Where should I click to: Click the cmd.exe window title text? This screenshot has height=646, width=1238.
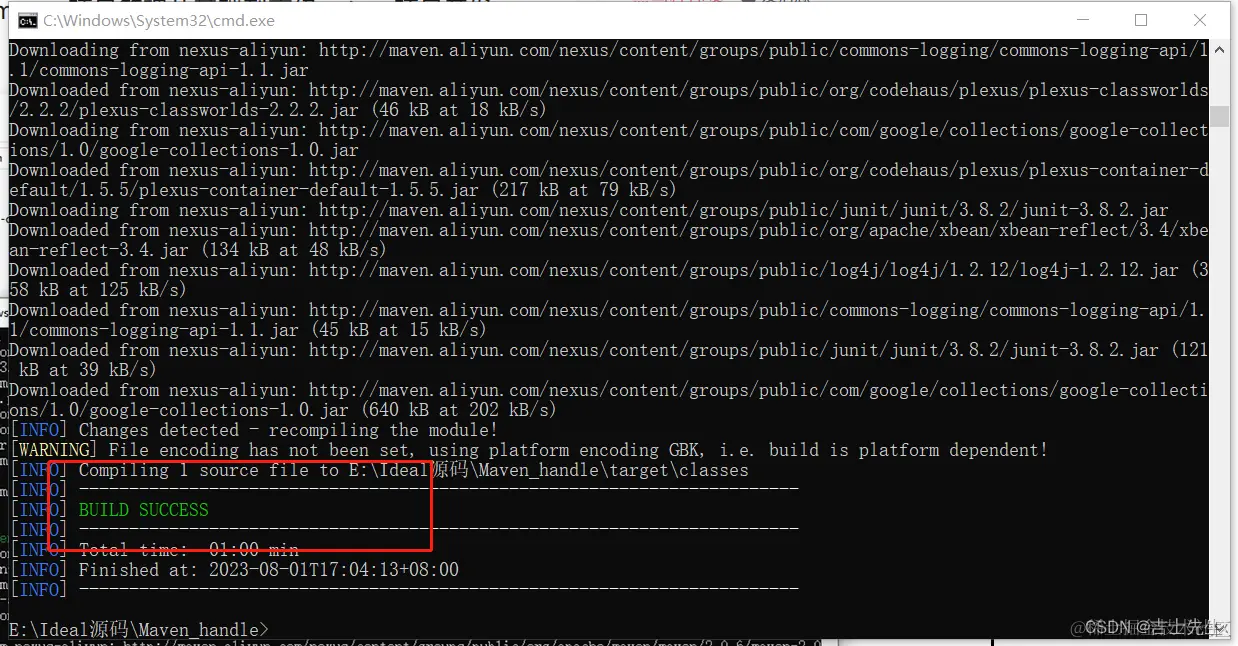tap(159, 20)
